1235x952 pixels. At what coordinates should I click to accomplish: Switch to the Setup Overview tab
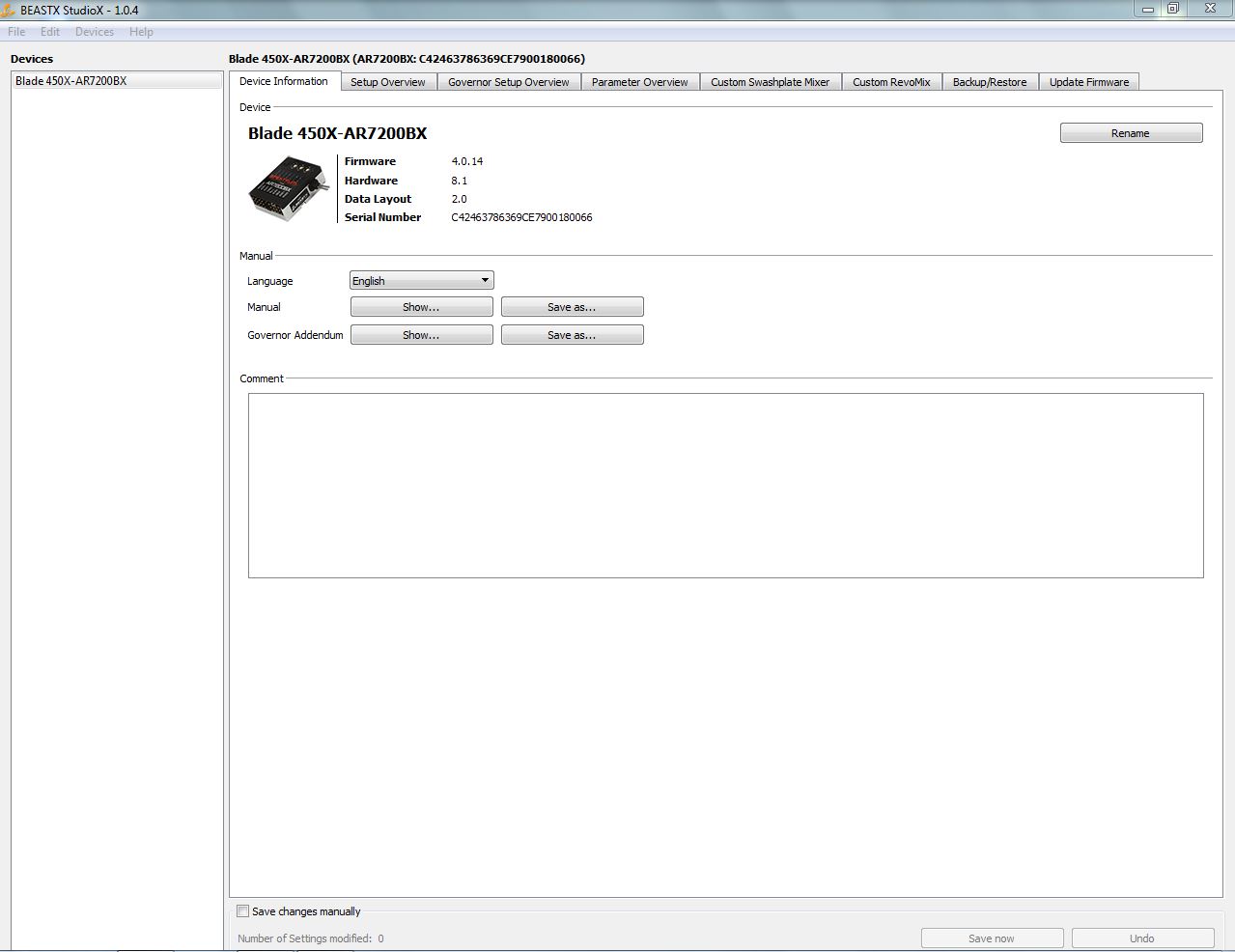point(388,82)
